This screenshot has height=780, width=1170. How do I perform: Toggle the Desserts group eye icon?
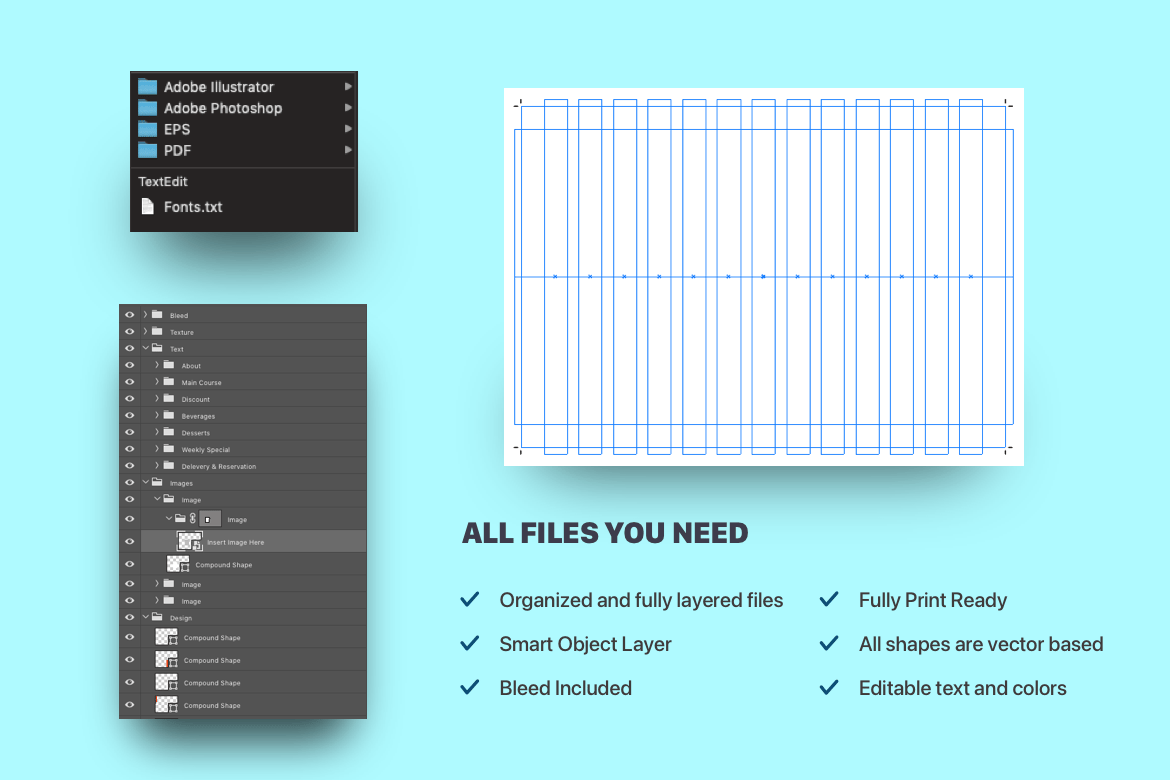(129, 432)
